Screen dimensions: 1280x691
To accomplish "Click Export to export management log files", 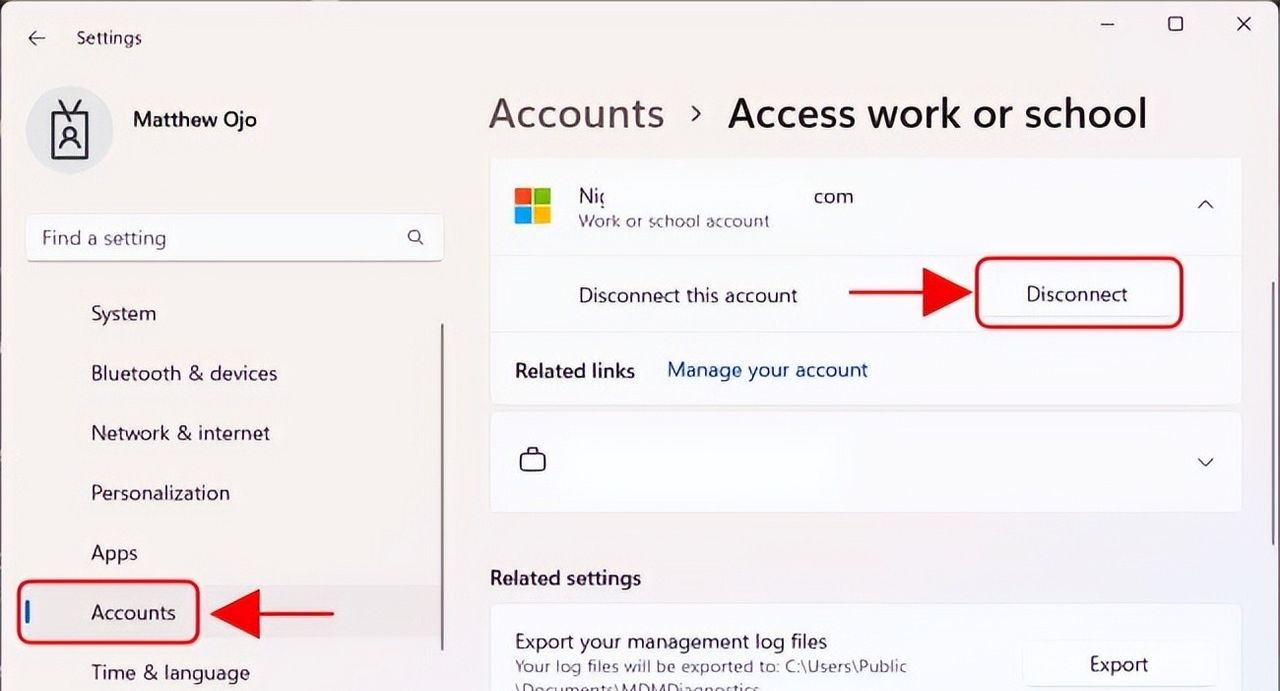I will 1118,664.
